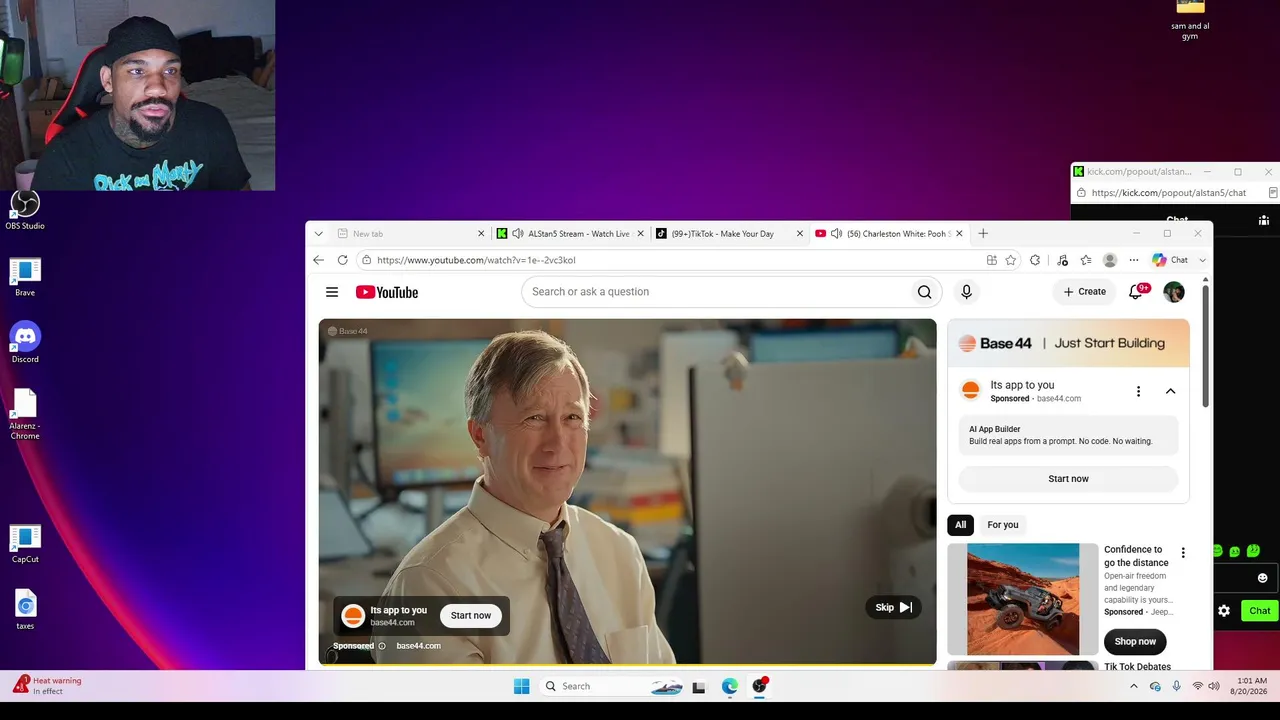Switch to the ALStan5 Stream tab
The height and width of the screenshot is (720, 1280).
click(569, 234)
